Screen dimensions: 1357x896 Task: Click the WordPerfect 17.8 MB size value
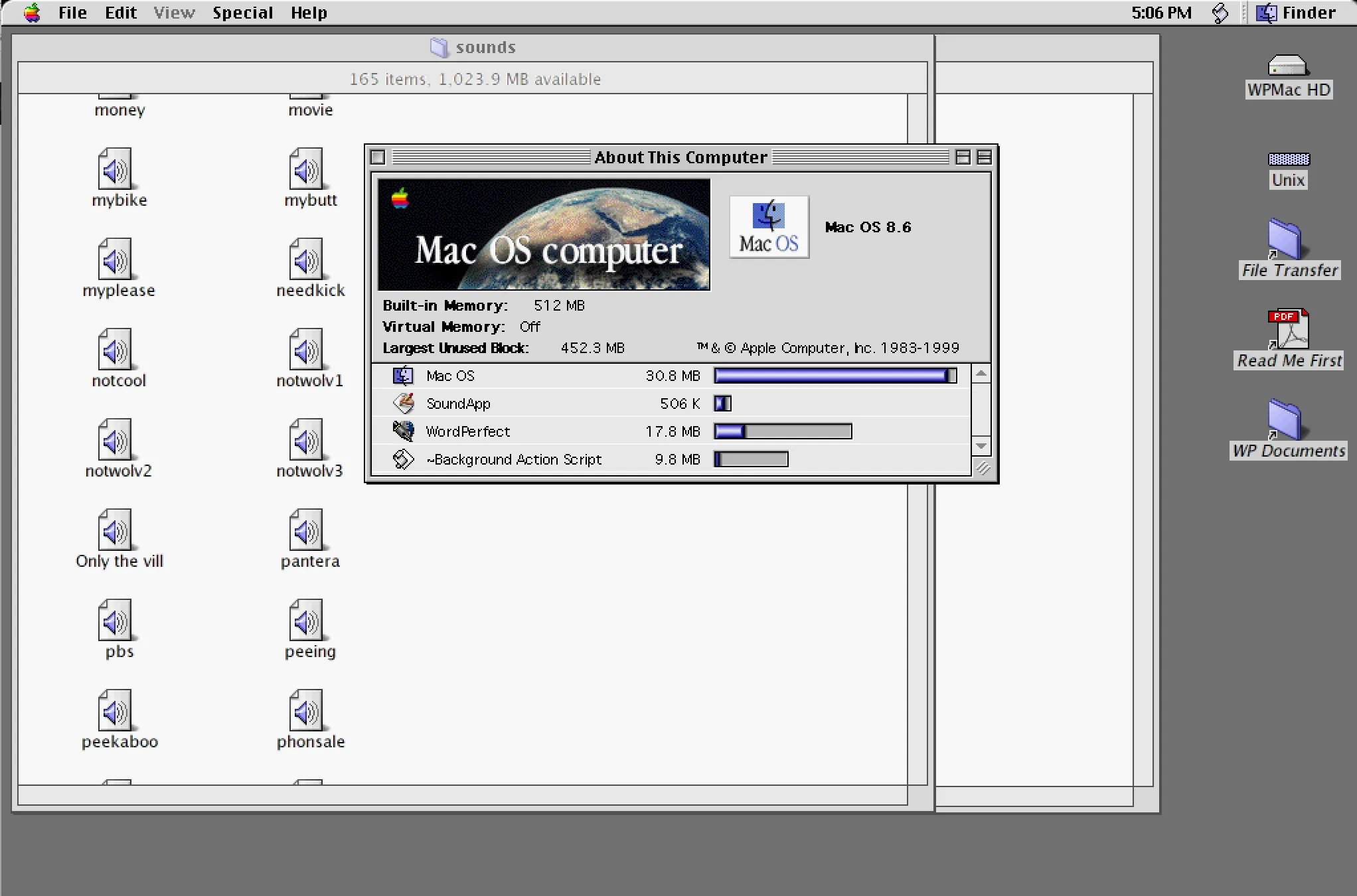click(673, 431)
